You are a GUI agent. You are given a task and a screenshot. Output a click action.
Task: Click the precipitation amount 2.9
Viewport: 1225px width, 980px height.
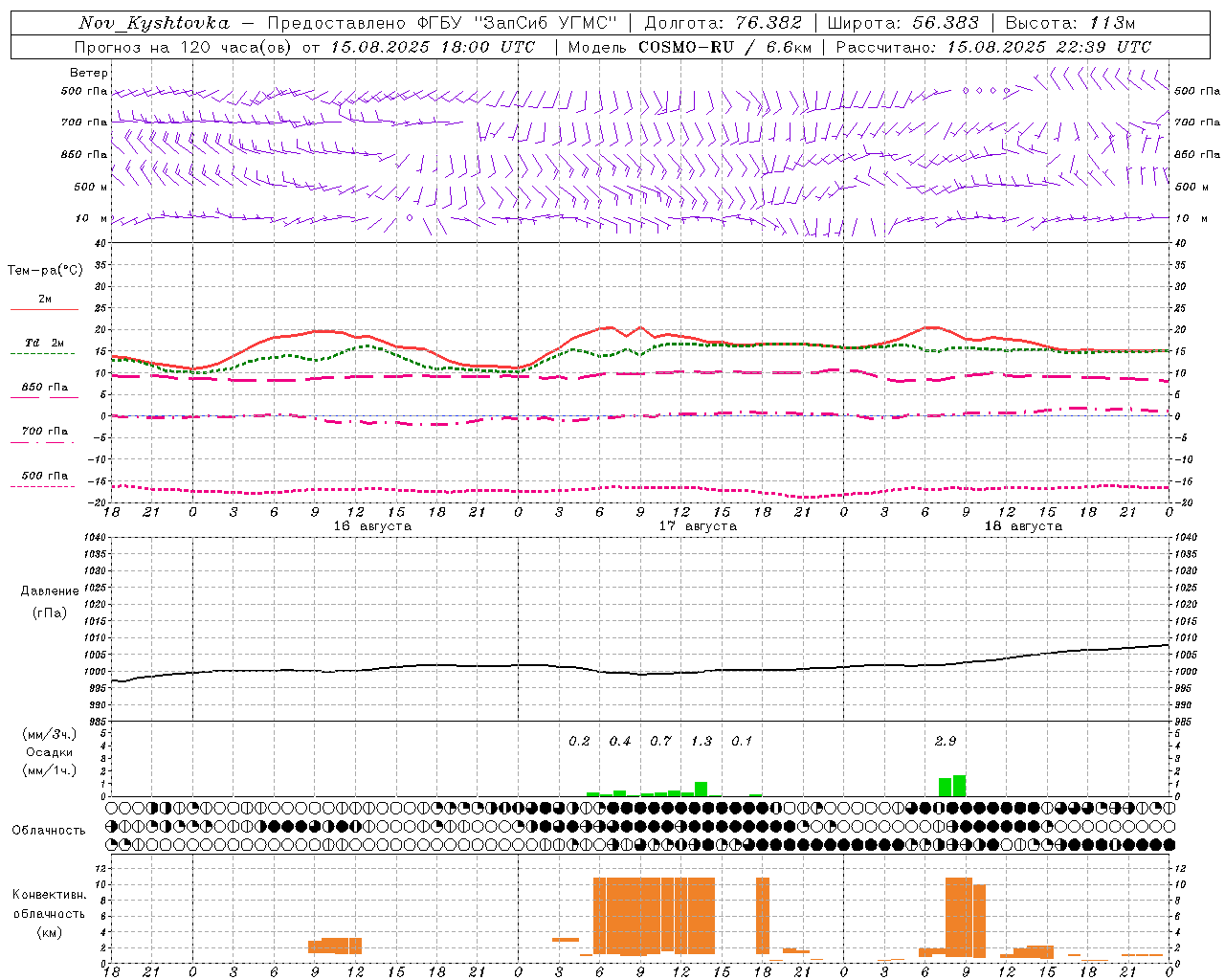[945, 741]
